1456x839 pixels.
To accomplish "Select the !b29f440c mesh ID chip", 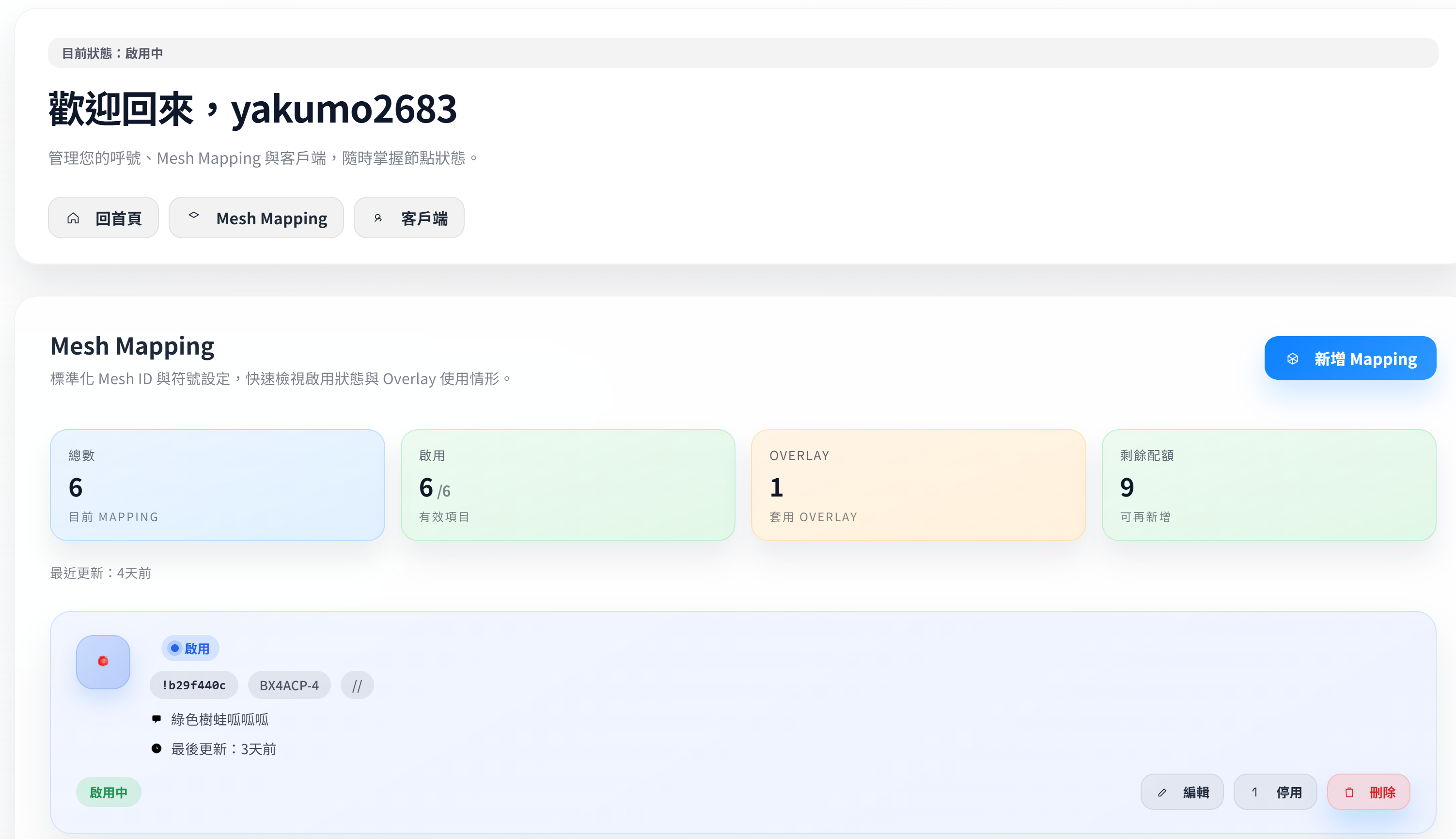I will [x=194, y=685].
